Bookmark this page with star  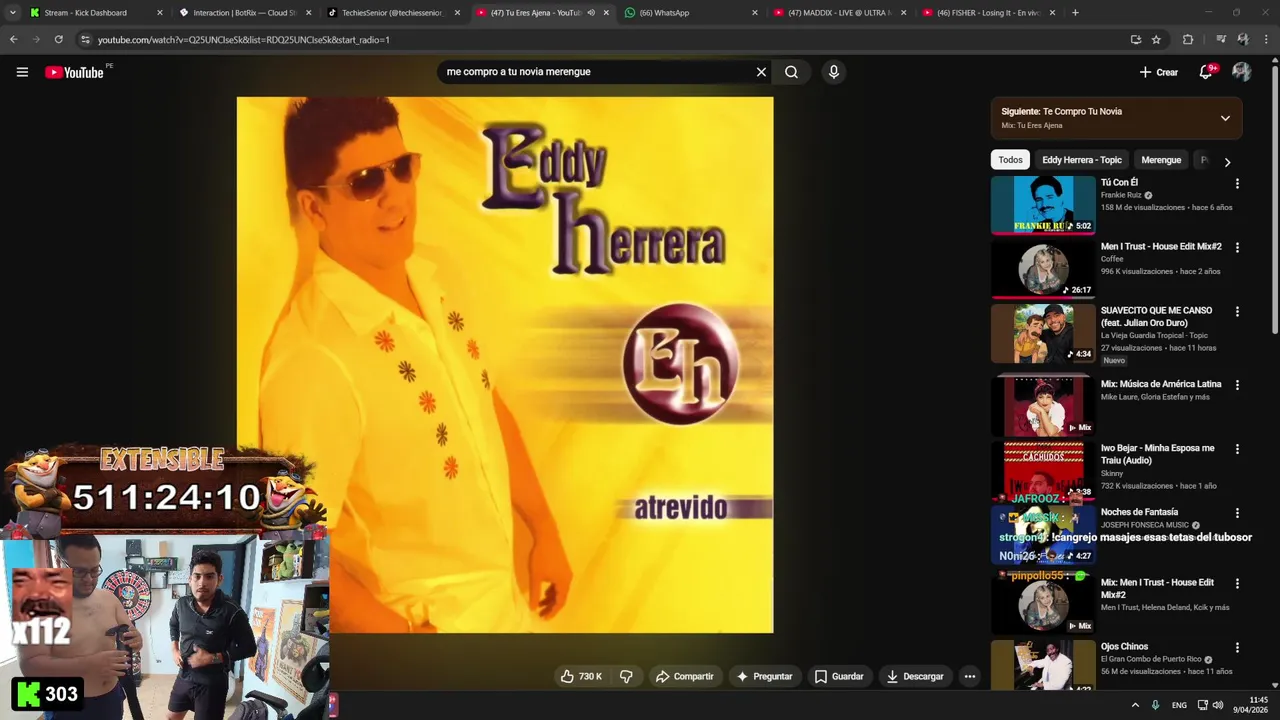click(x=1156, y=40)
